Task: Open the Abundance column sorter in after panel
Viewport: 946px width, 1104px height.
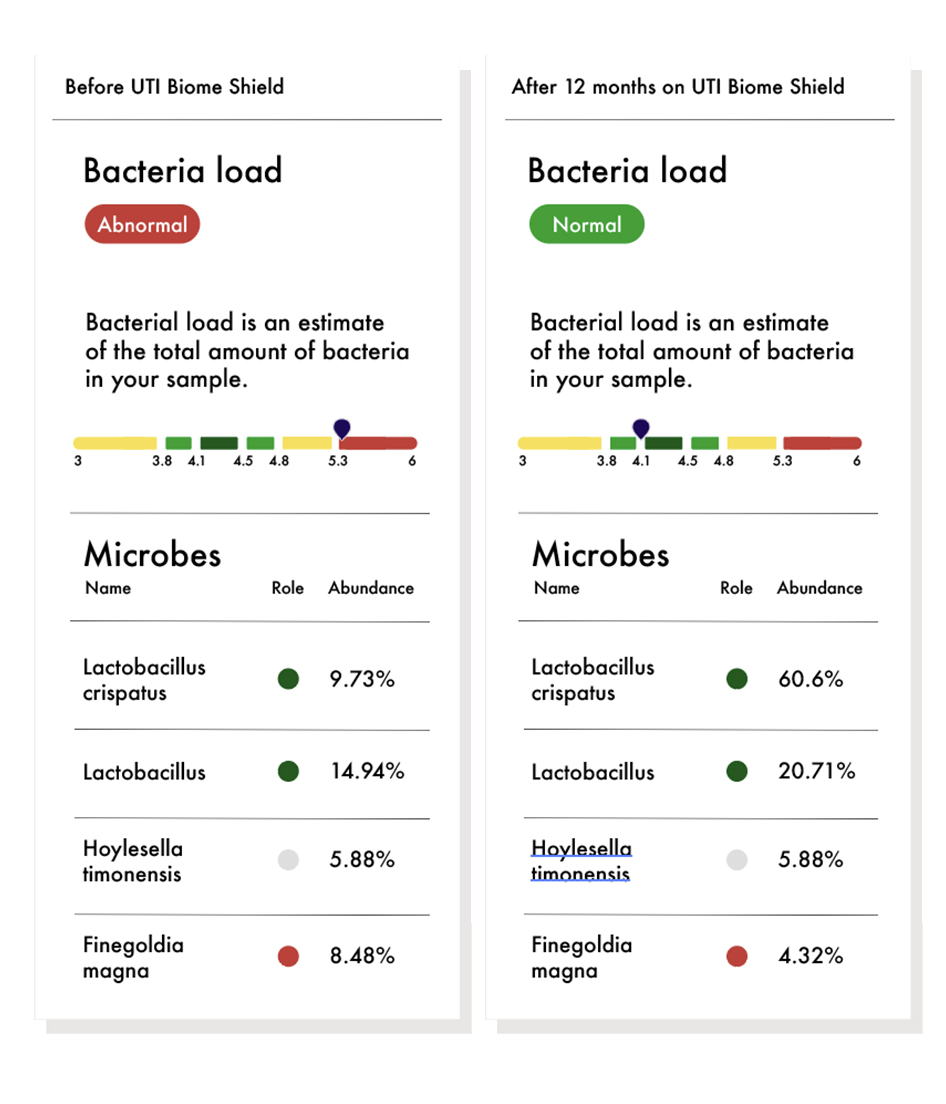Action: [819, 589]
